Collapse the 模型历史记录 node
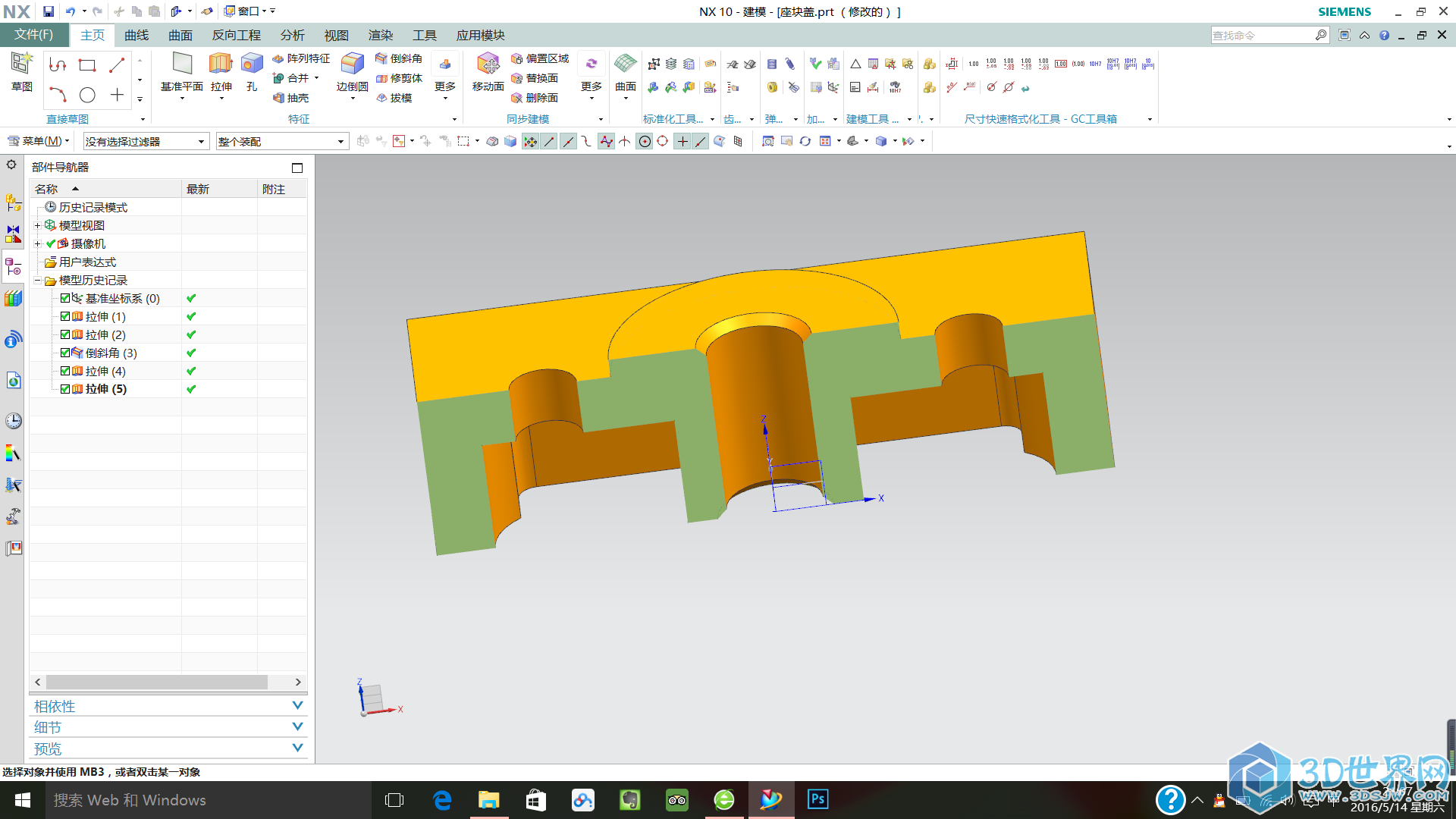The image size is (1456, 819). tap(37, 280)
